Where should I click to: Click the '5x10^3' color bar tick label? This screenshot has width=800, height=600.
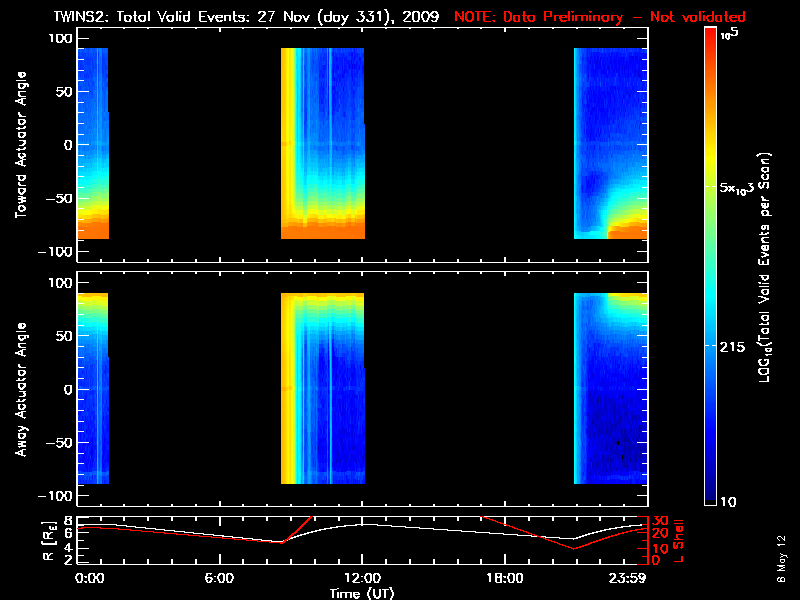pos(744,189)
